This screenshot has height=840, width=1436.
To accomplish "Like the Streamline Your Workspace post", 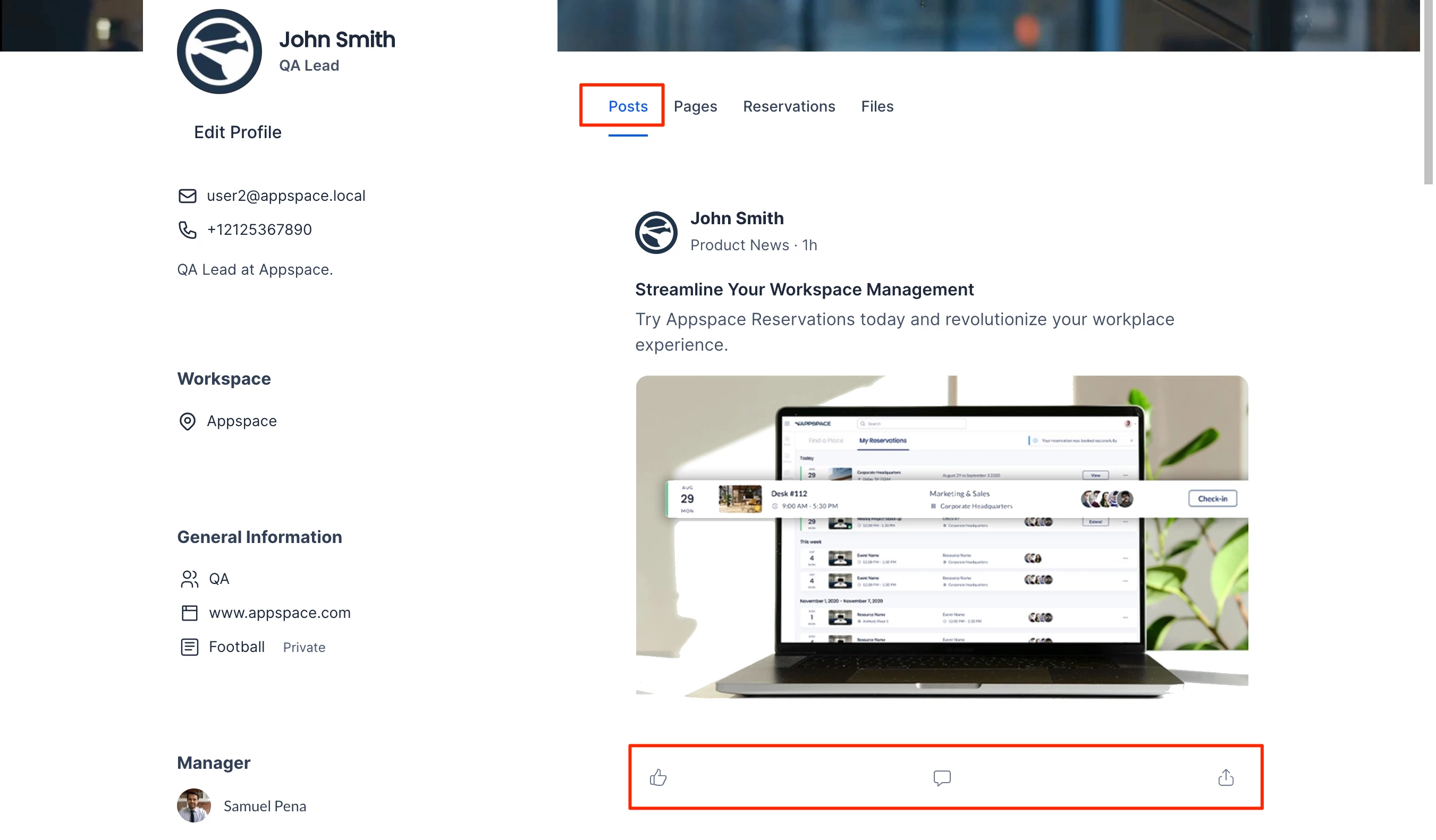I will 658,778.
